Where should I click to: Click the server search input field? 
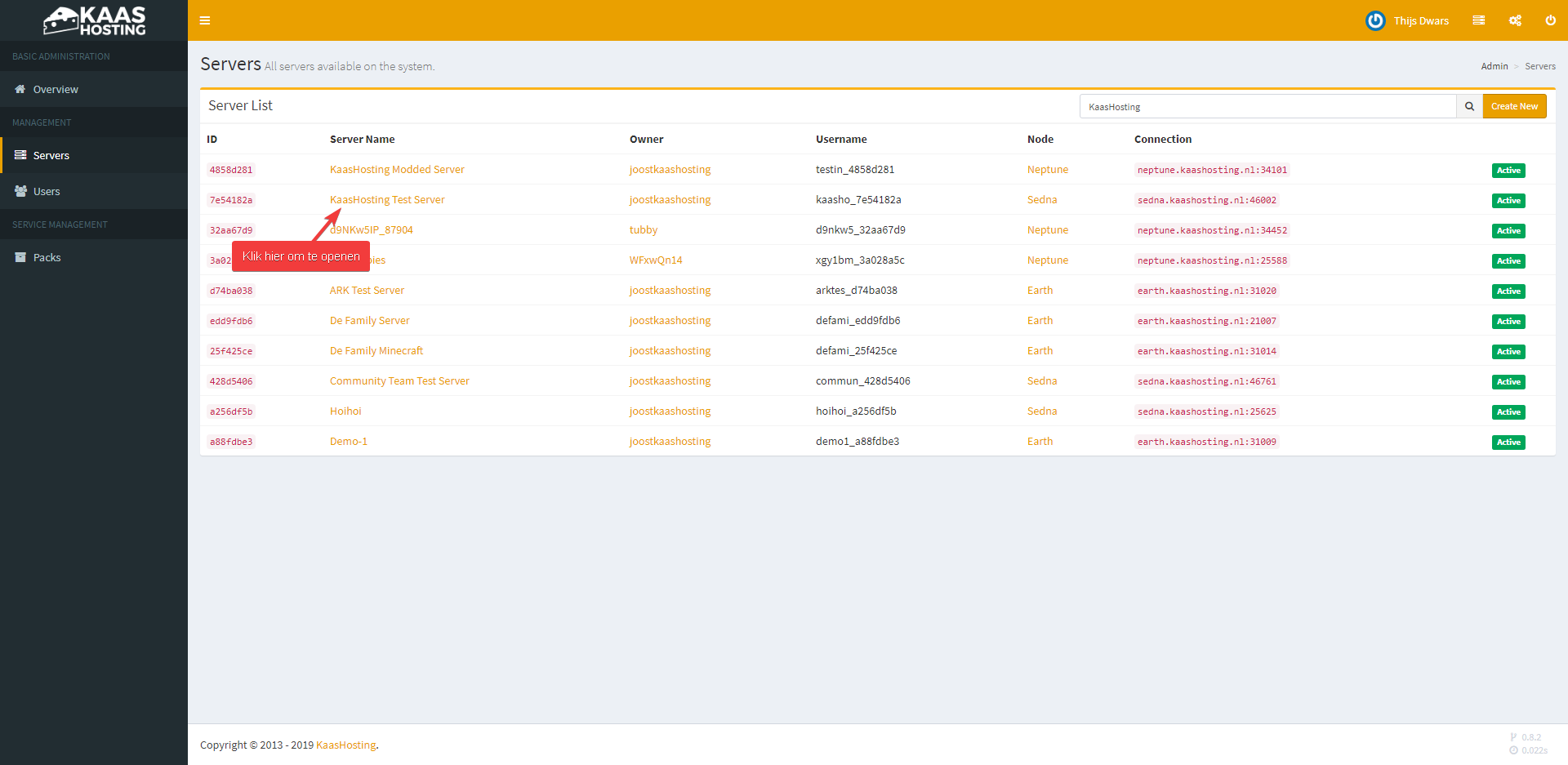click(1267, 106)
